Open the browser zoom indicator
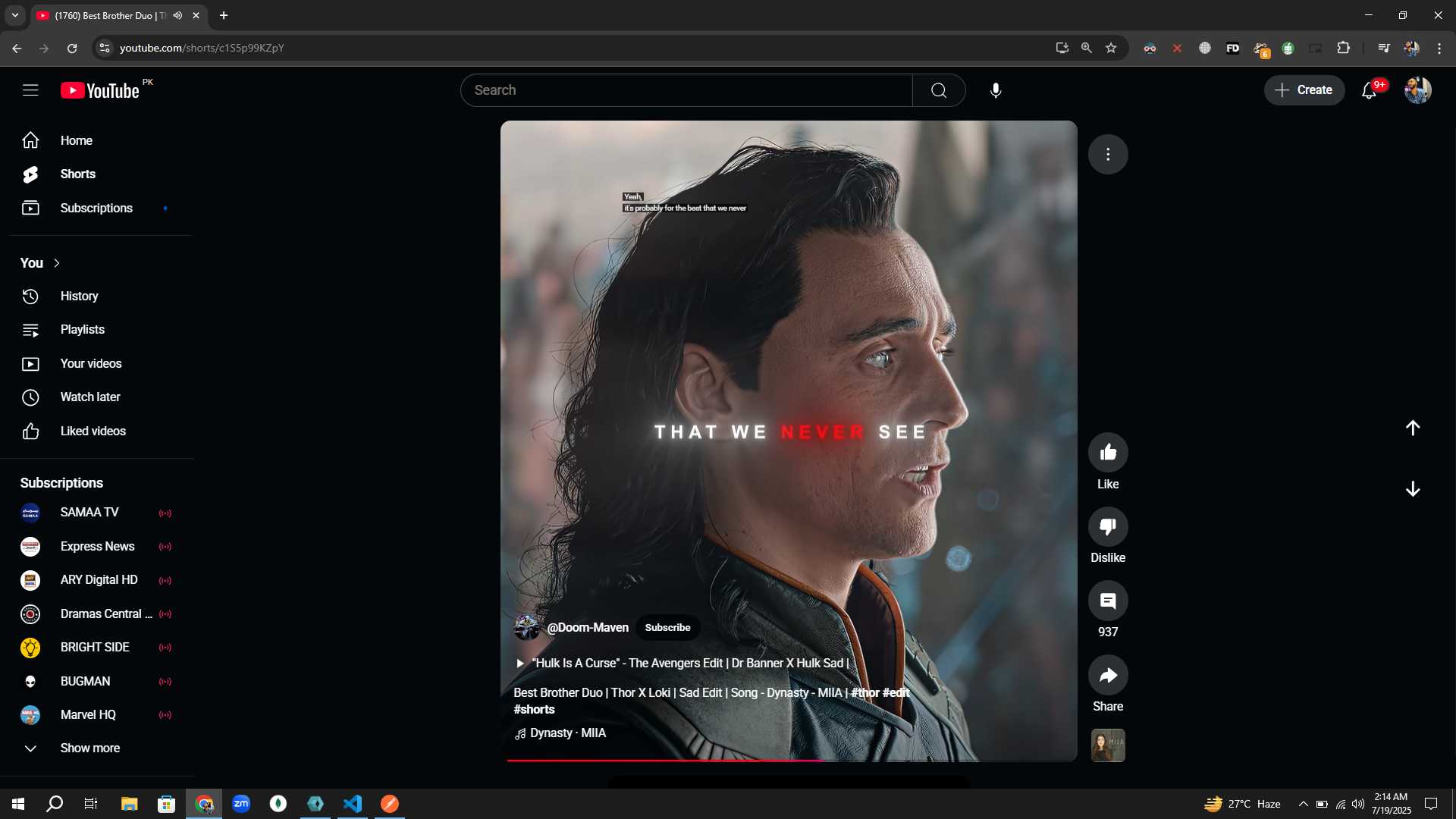The height and width of the screenshot is (819, 1456). (x=1087, y=48)
